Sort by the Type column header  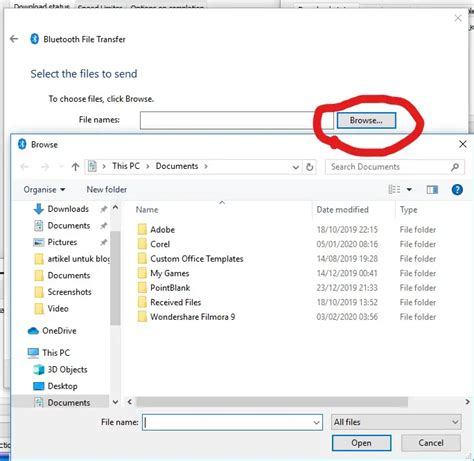[x=409, y=210]
